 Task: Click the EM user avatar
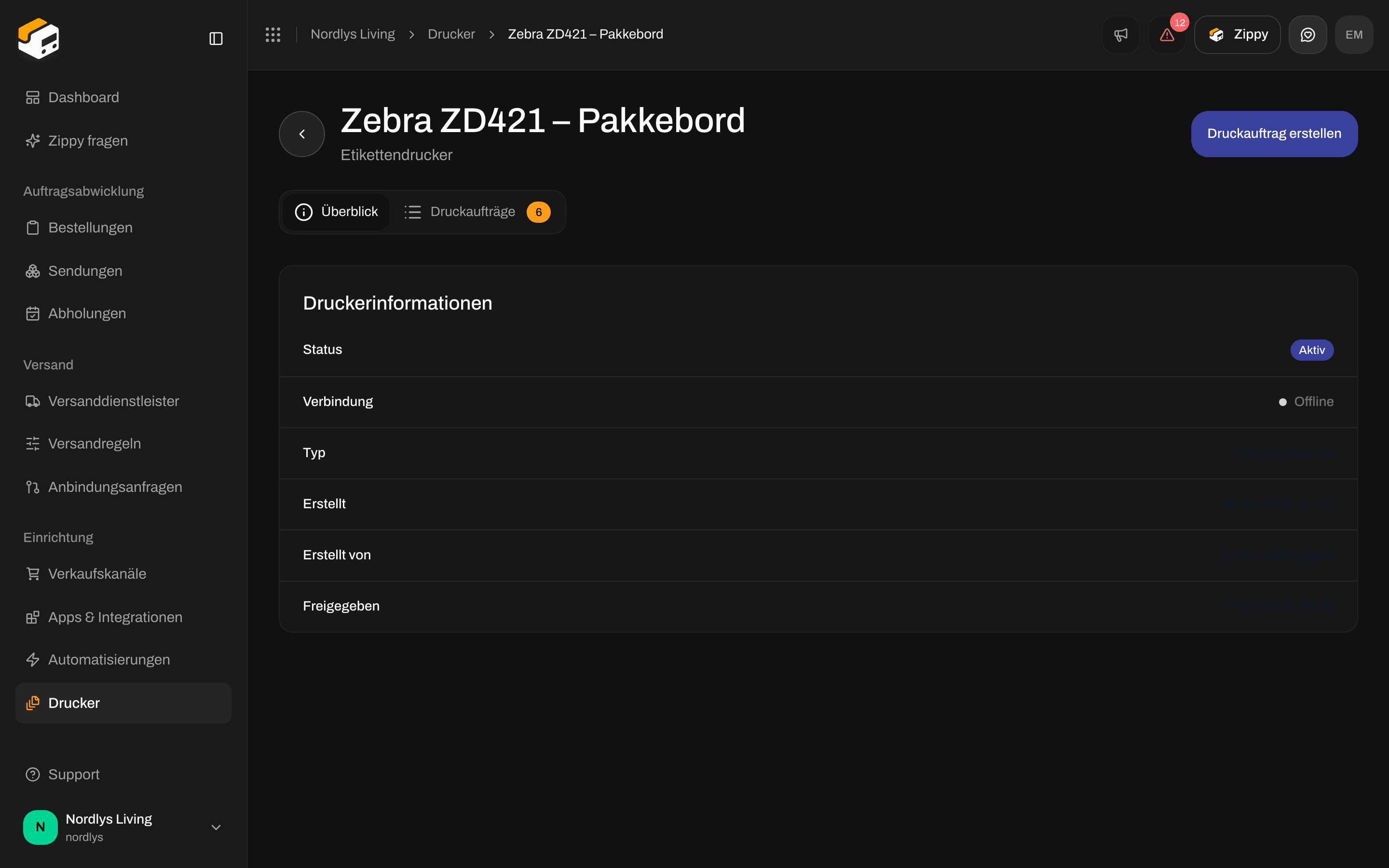pos(1354,34)
